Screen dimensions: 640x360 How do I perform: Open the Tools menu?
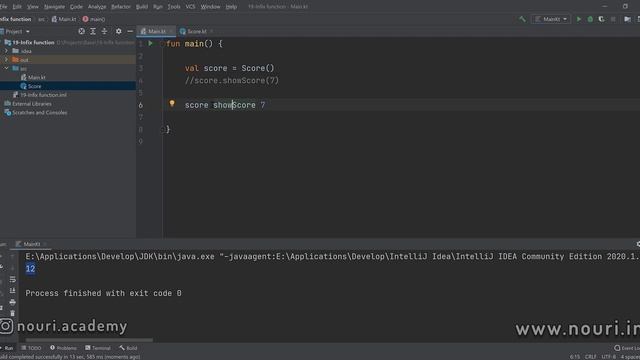pyautogui.click(x=174, y=7)
